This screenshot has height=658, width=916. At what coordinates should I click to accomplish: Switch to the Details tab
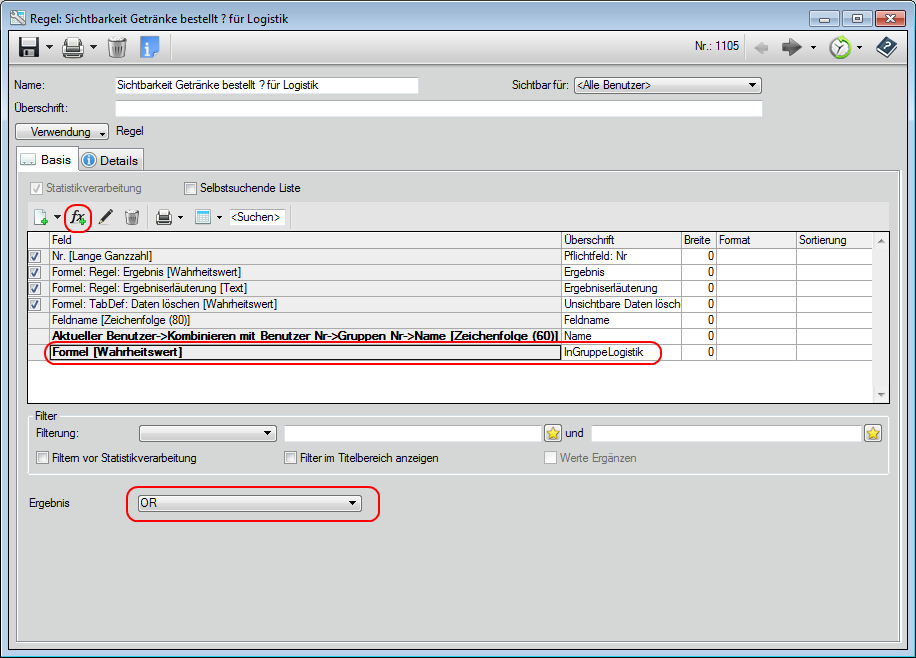point(111,160)
